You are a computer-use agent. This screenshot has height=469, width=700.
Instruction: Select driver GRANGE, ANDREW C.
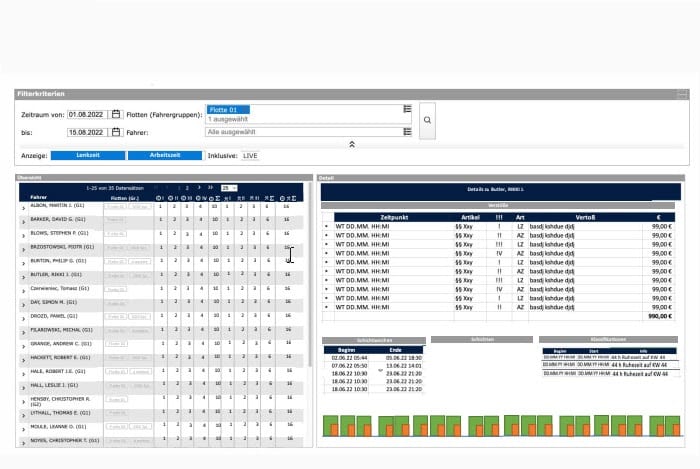61,344
